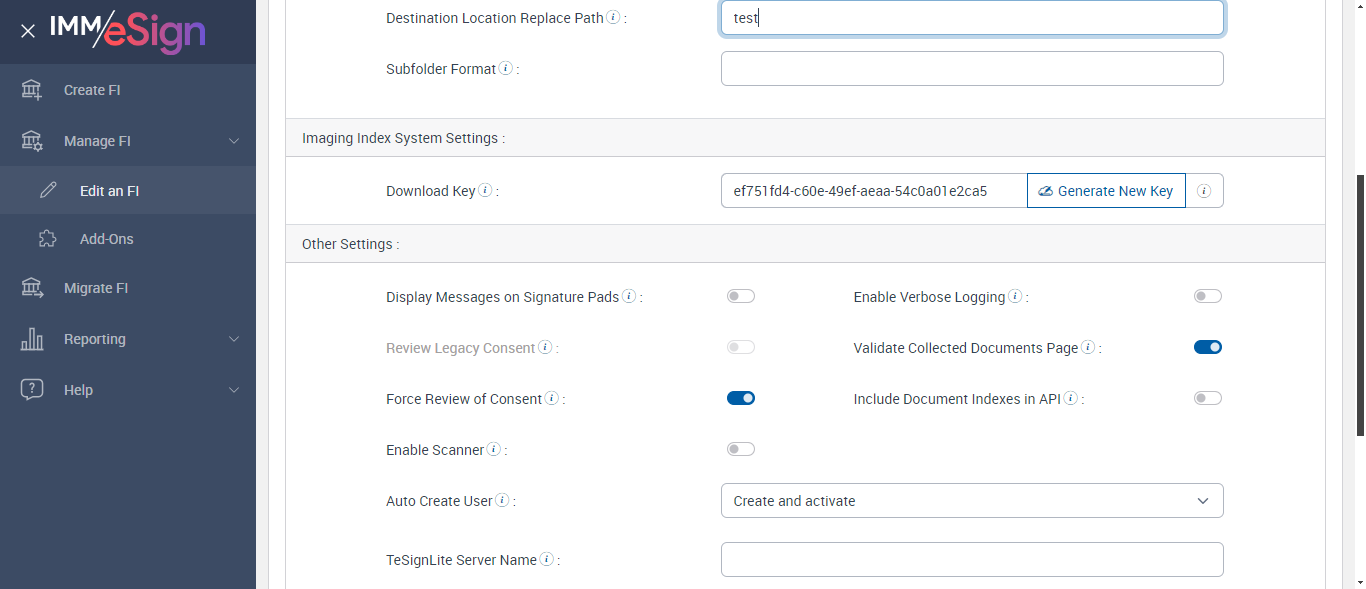The height and width of the screenshot is (589, 1366).
Task: Select Edit an FI menu item
Action: 109,190
